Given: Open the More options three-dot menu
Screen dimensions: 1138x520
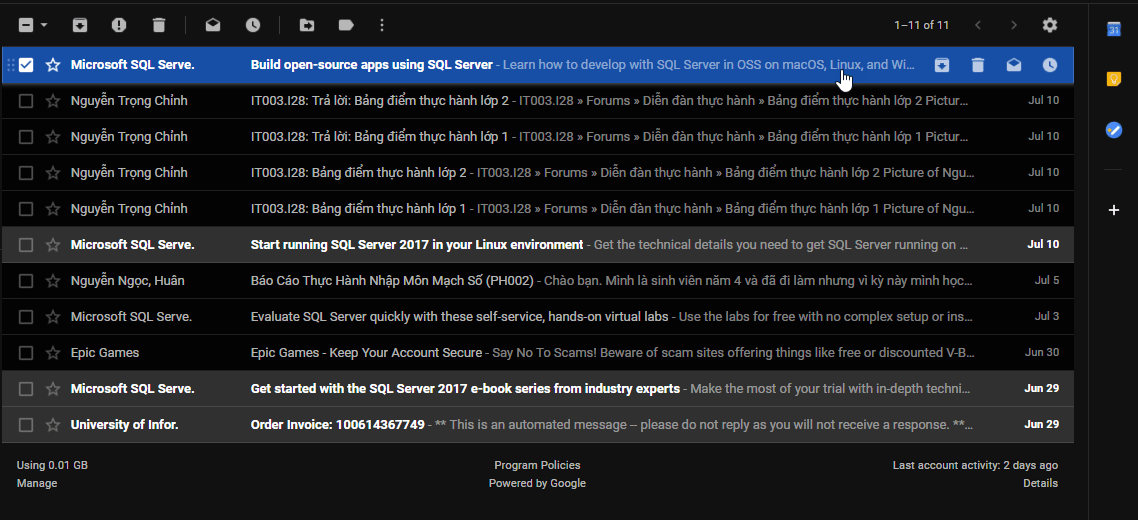Looking at the screenshot, I should 382,25.
